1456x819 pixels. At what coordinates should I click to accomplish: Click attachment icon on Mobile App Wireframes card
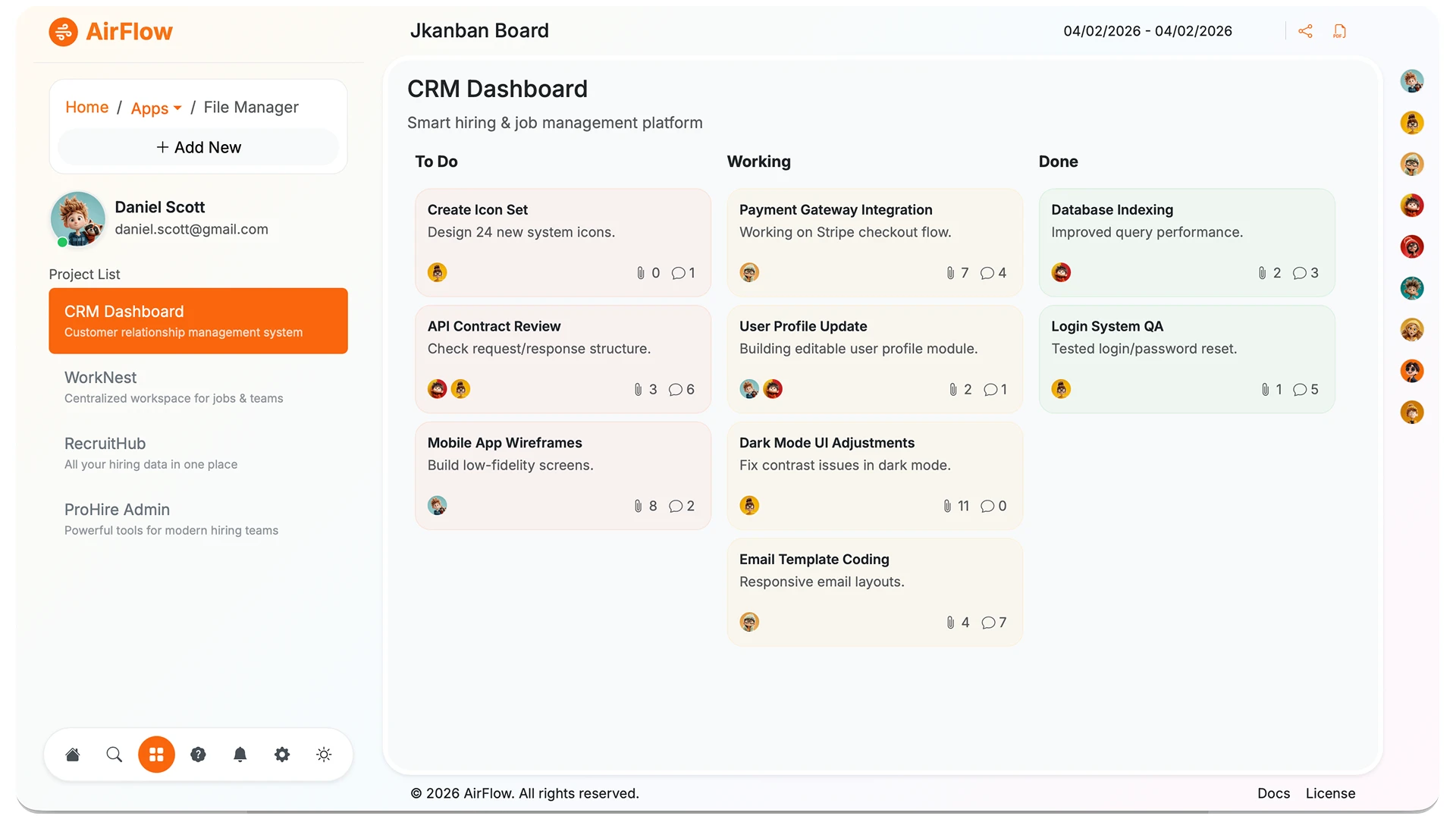tap(638, 506)
